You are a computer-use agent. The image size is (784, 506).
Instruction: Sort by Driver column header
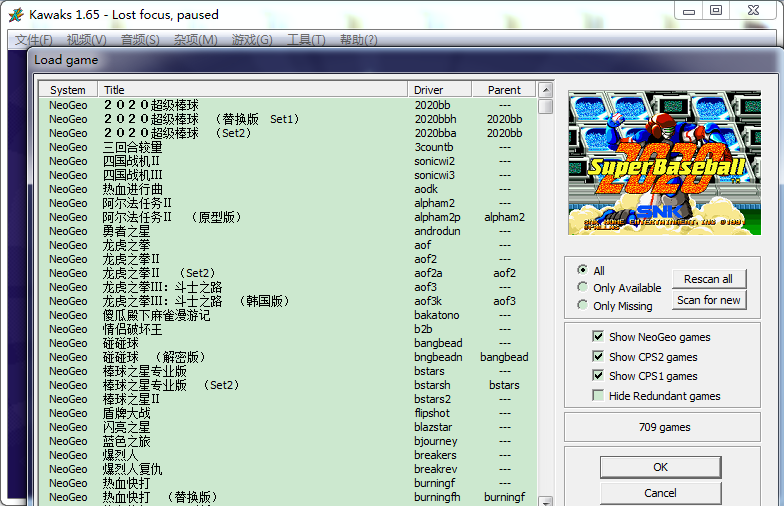point(439,90)
